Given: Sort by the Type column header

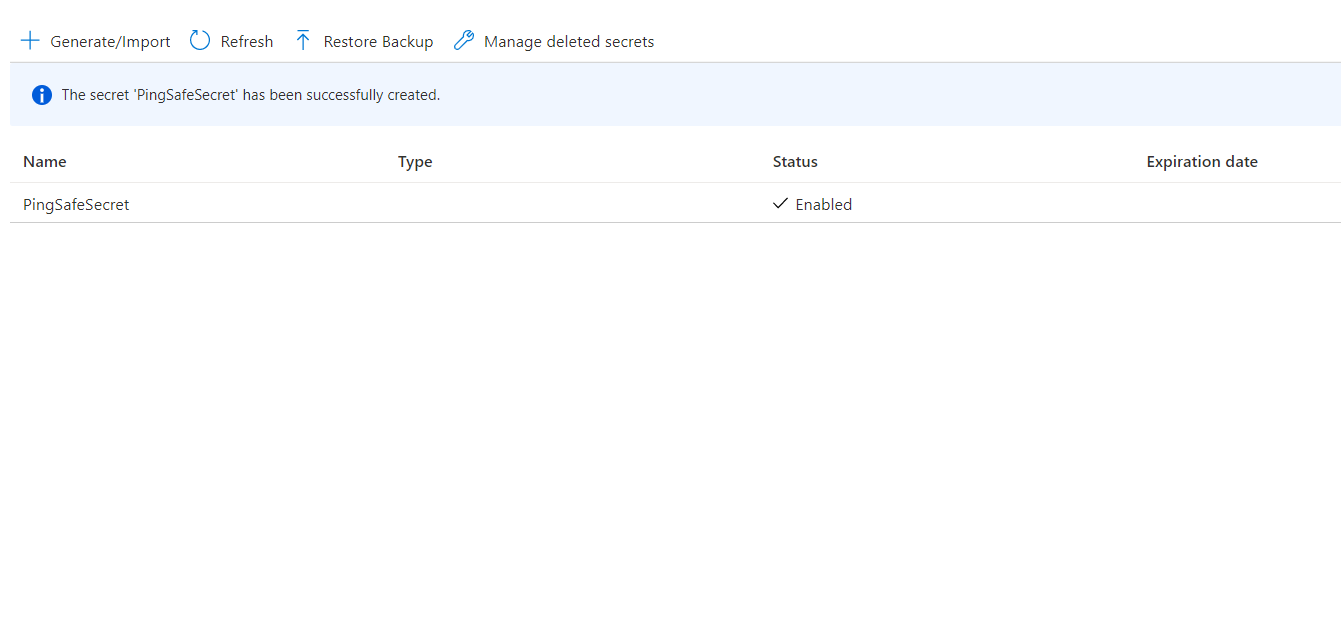Looking at the screenshot, I should pos(415,162).
